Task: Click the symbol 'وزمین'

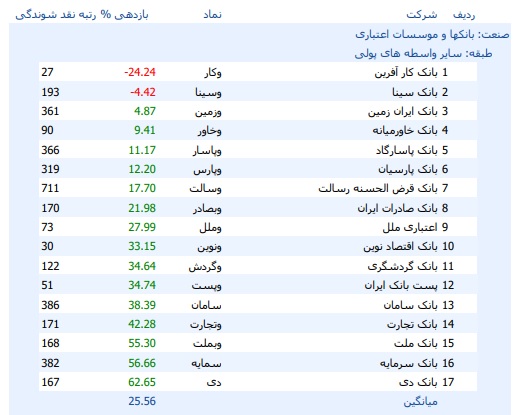Action: [x=208, y=112]
